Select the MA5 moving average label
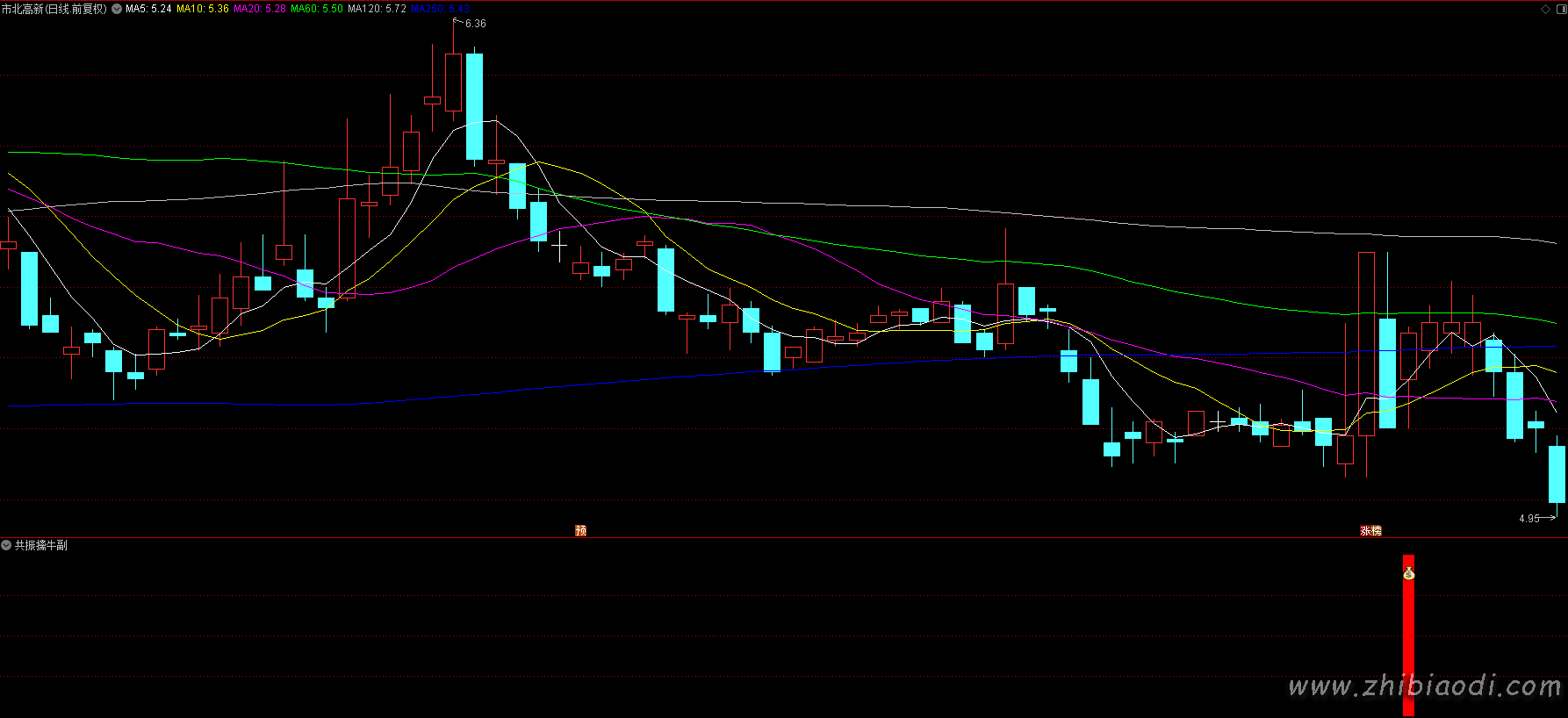This screenshot has width=1568, height=718. (148, 9)
